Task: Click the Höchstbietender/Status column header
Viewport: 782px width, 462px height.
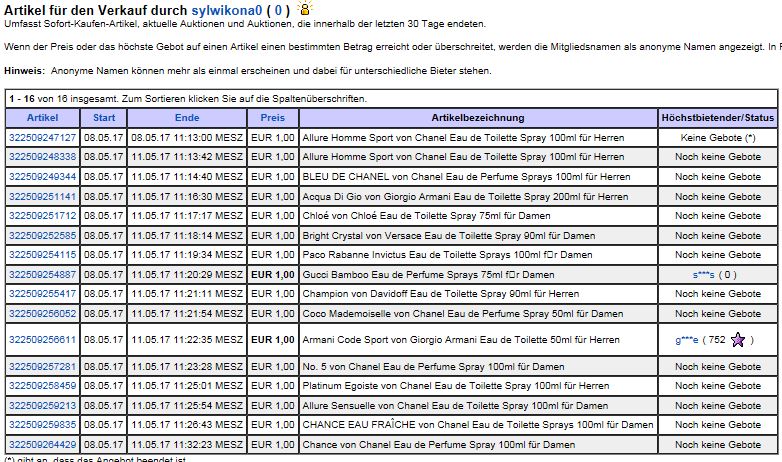Action: [718, 118]
